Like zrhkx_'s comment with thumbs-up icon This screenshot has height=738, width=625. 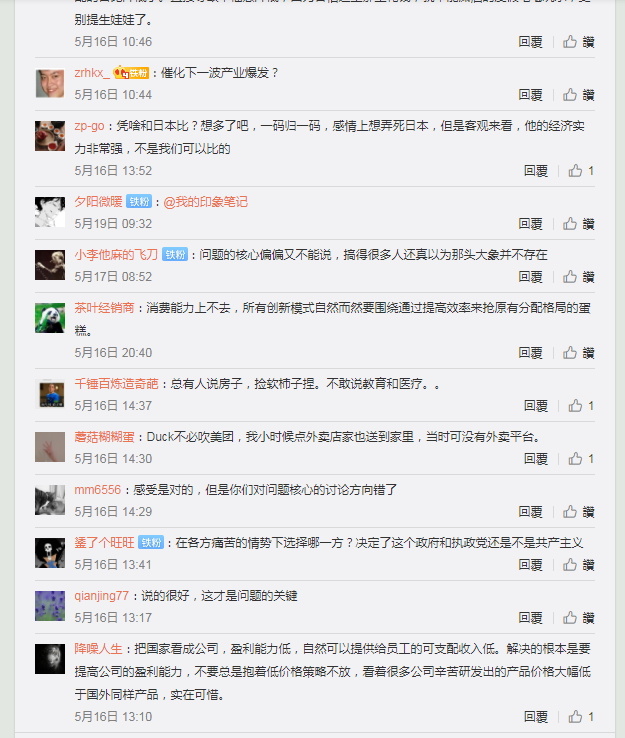578,95
